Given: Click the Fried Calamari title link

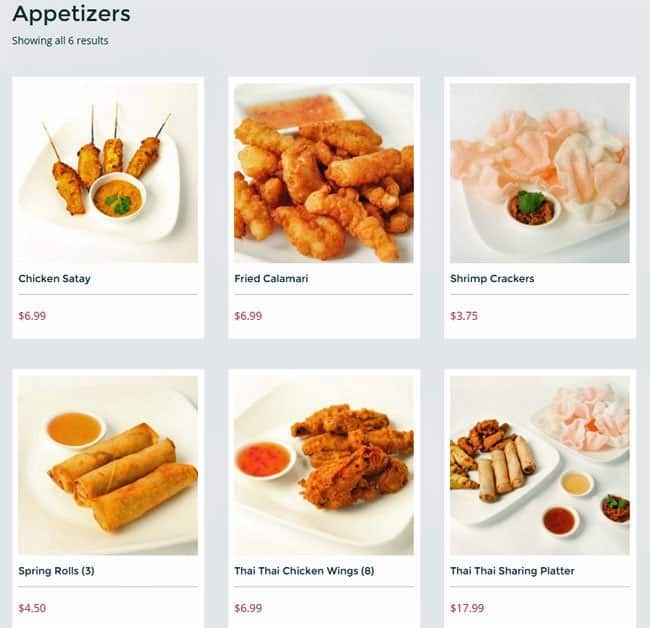Looking at the screenshot, I should [x=271, y=279].
